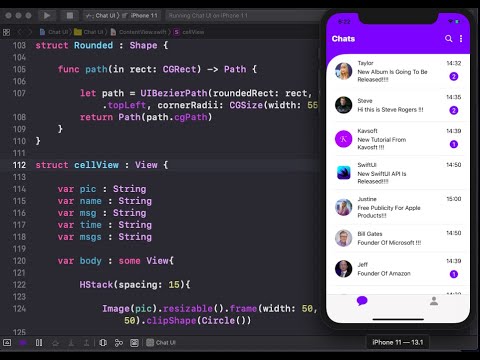Image resolution: width=480 pixels, height=360 pixels.
Task: Click the 'var msgs : String' line
Action: pos(105,237)
